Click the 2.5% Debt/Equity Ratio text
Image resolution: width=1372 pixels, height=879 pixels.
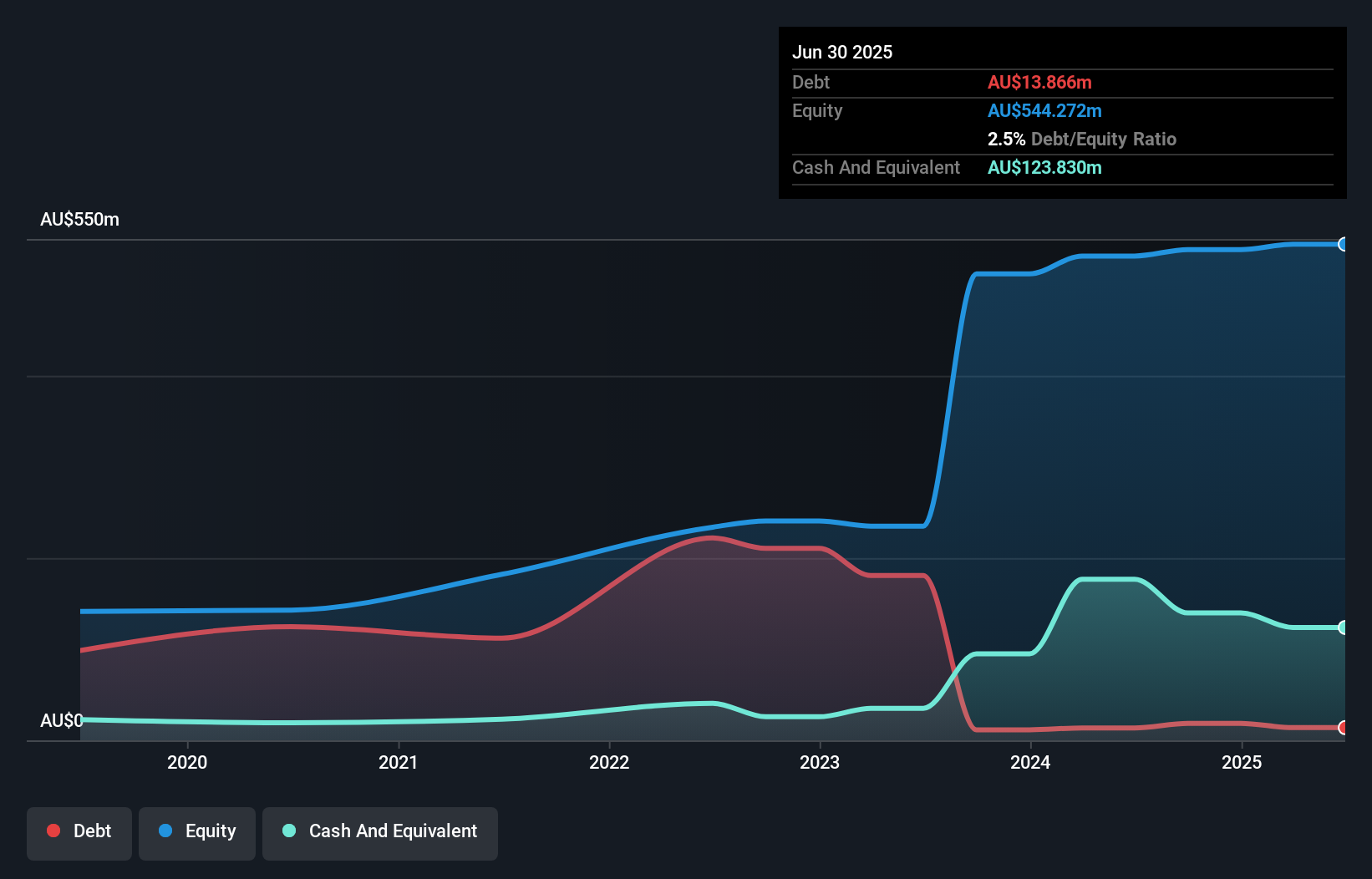[1082, 139]
